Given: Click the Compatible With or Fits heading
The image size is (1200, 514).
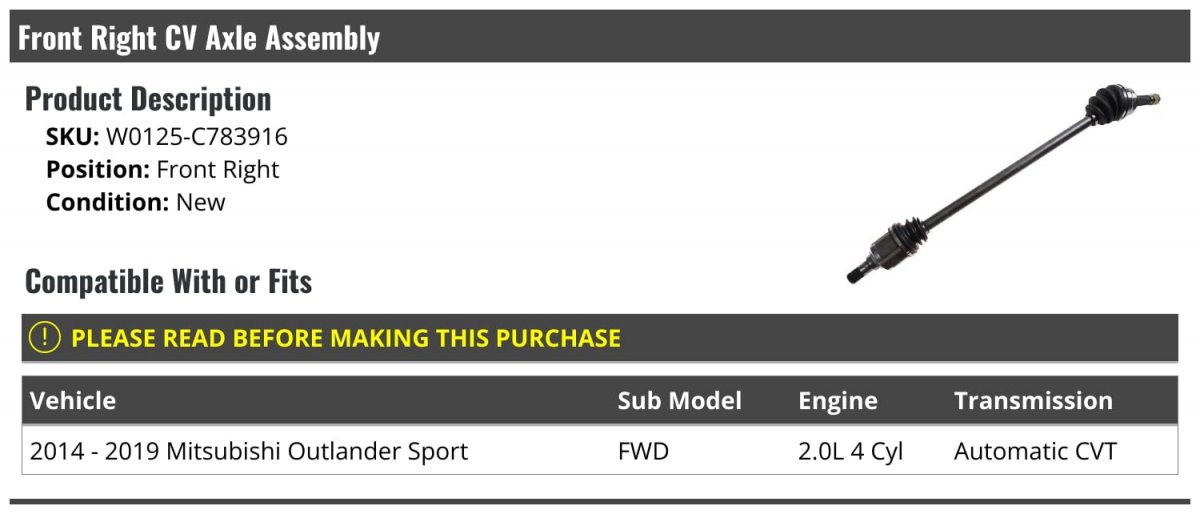Looking at the screenshot, I should 169,282.
